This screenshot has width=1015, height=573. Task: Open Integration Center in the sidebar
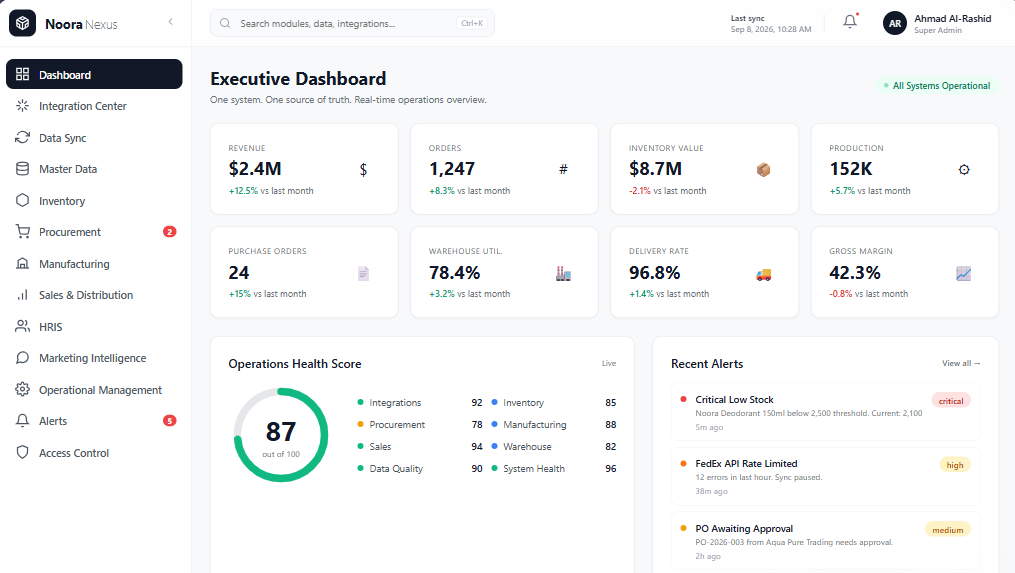click(x=94, y=106)
